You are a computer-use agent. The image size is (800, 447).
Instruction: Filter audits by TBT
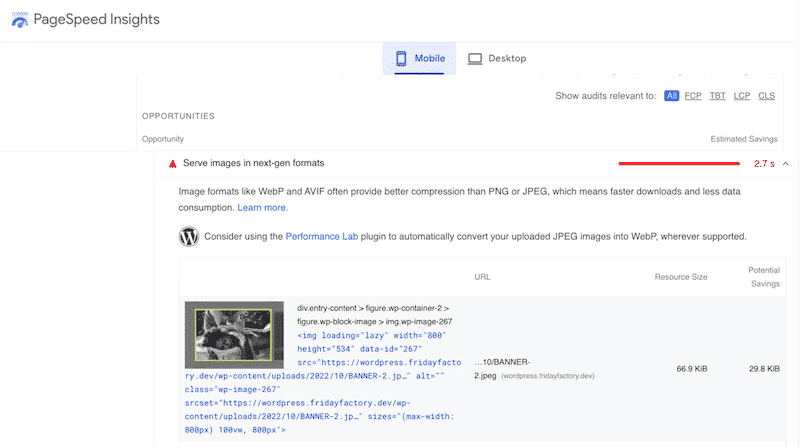[718, 96]
